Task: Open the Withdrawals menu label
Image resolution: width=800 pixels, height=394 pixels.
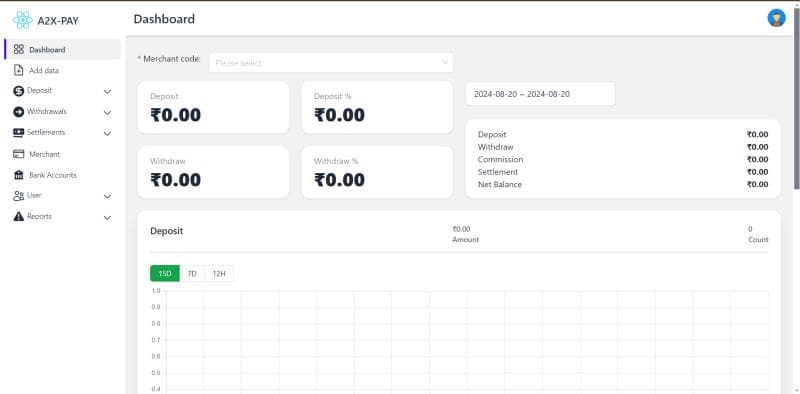Action: pyautogui.click(x=46, y=111)
